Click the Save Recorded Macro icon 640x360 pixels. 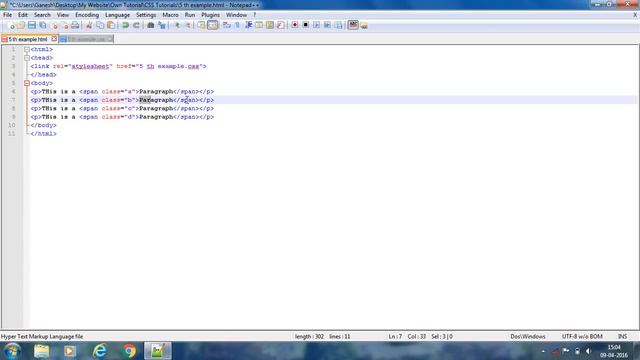[x=338, y=25]
